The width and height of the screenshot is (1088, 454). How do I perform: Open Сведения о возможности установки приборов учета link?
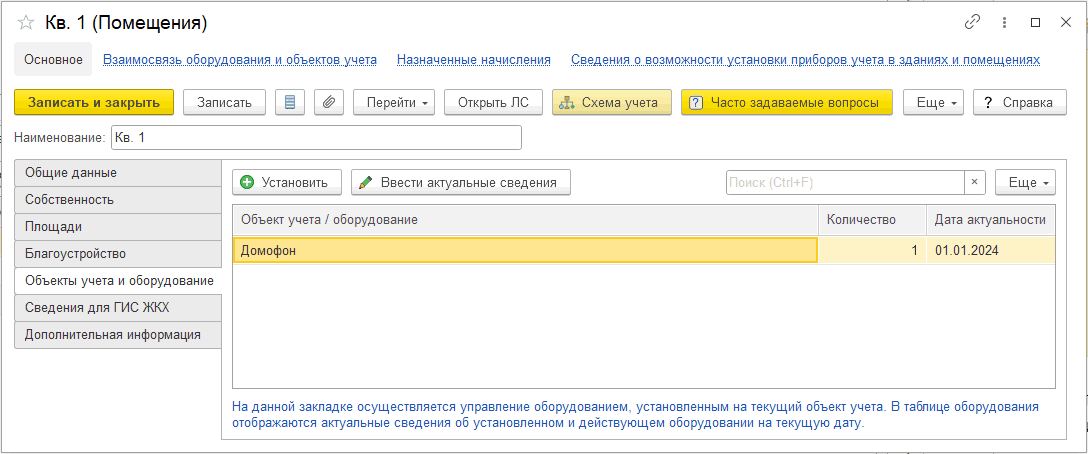click(x=806, y=60)
